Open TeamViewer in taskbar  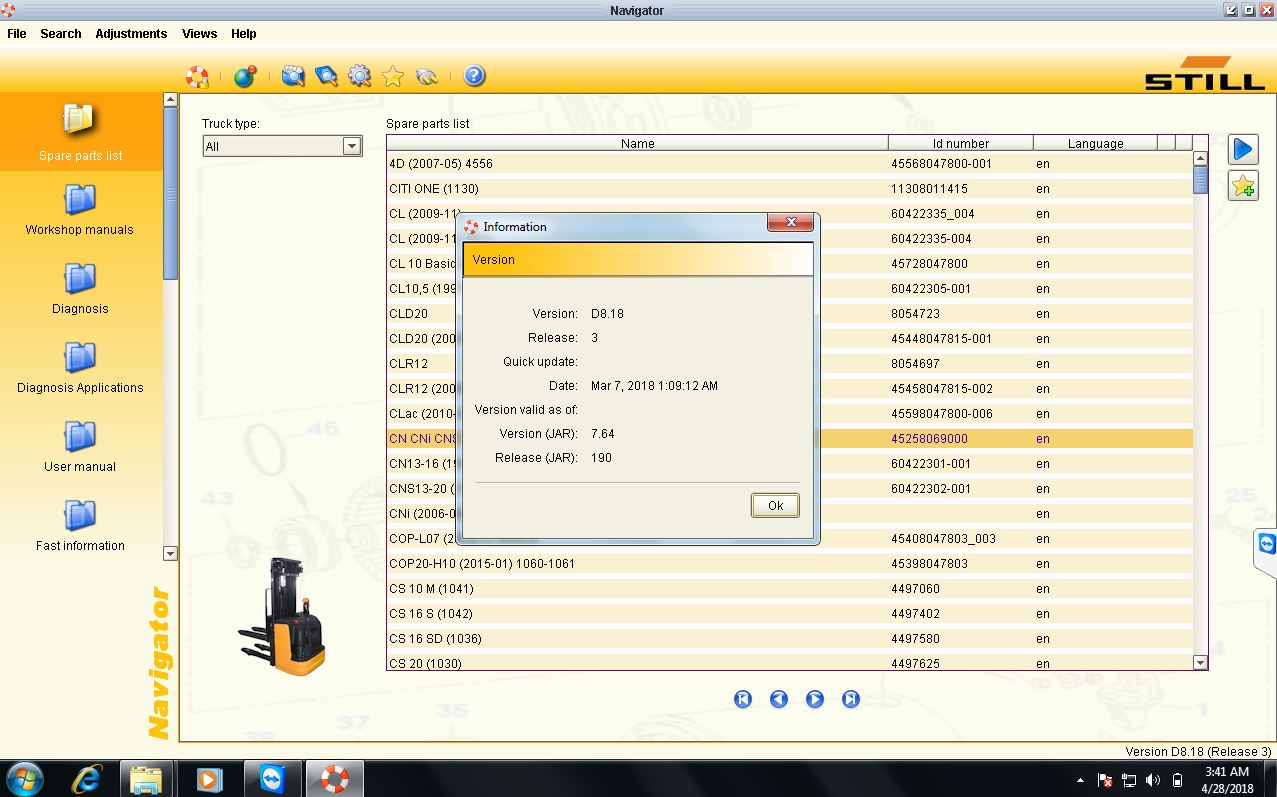(271, 778)
